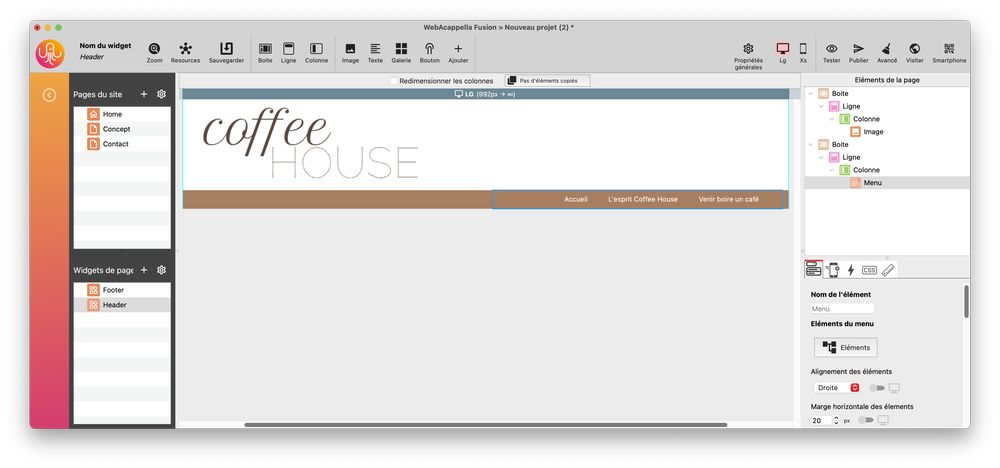
Task: Open the Smartphone QR code tool
Action: 949,52
